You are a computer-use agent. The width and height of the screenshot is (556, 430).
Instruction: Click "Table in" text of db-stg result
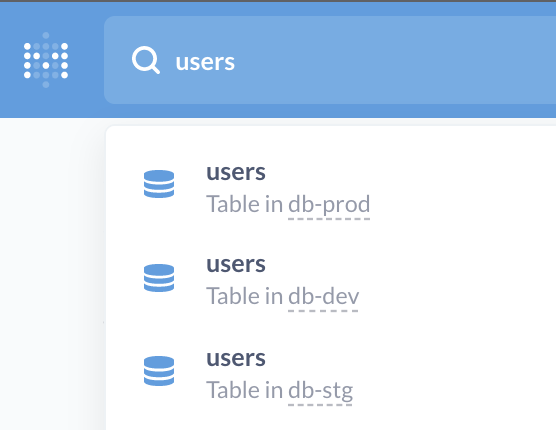pos(244,390)
